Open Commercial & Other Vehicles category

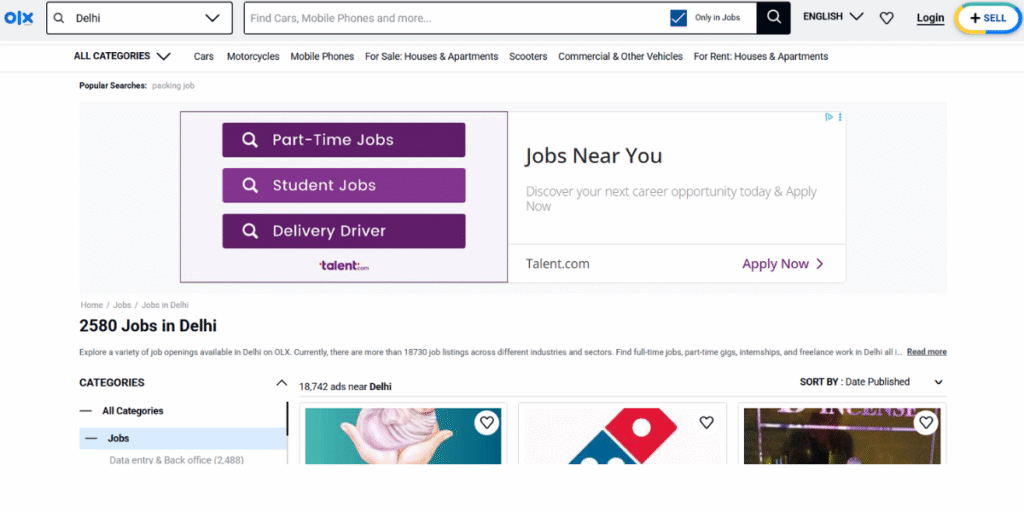[620, 57]
